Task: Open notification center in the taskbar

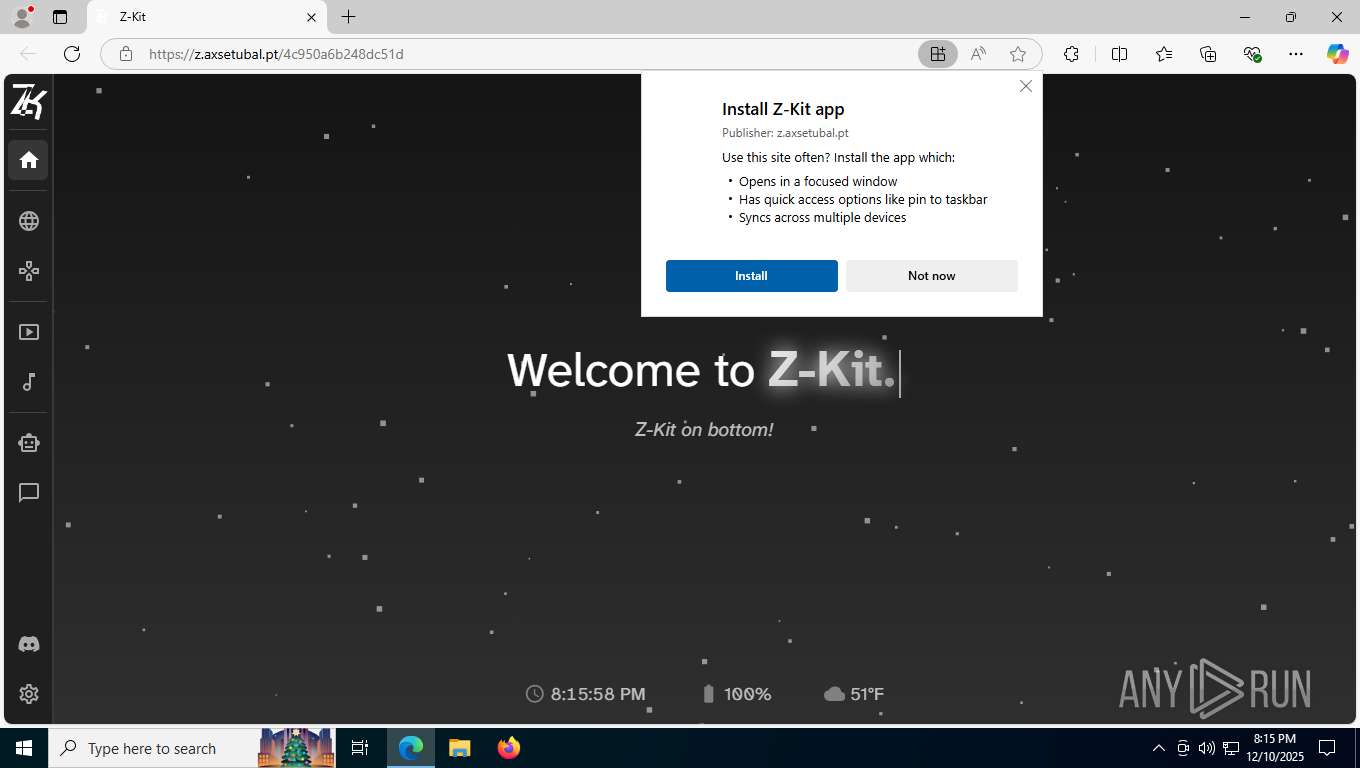Action: pyautogui.click(x=1327, y=748)
